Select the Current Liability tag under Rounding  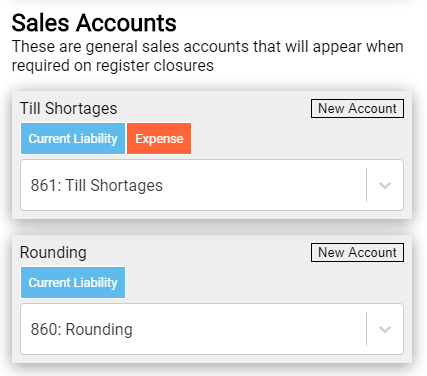(x=73, y=282)
